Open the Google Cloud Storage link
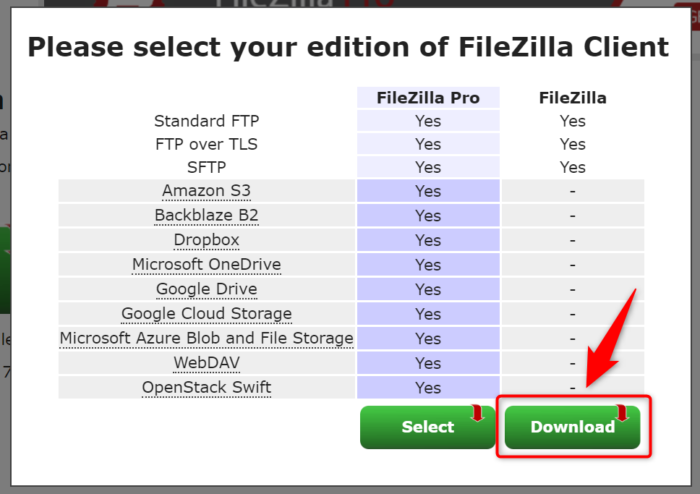Viewport: 700px width, 494px height. [x=206, y=314]
